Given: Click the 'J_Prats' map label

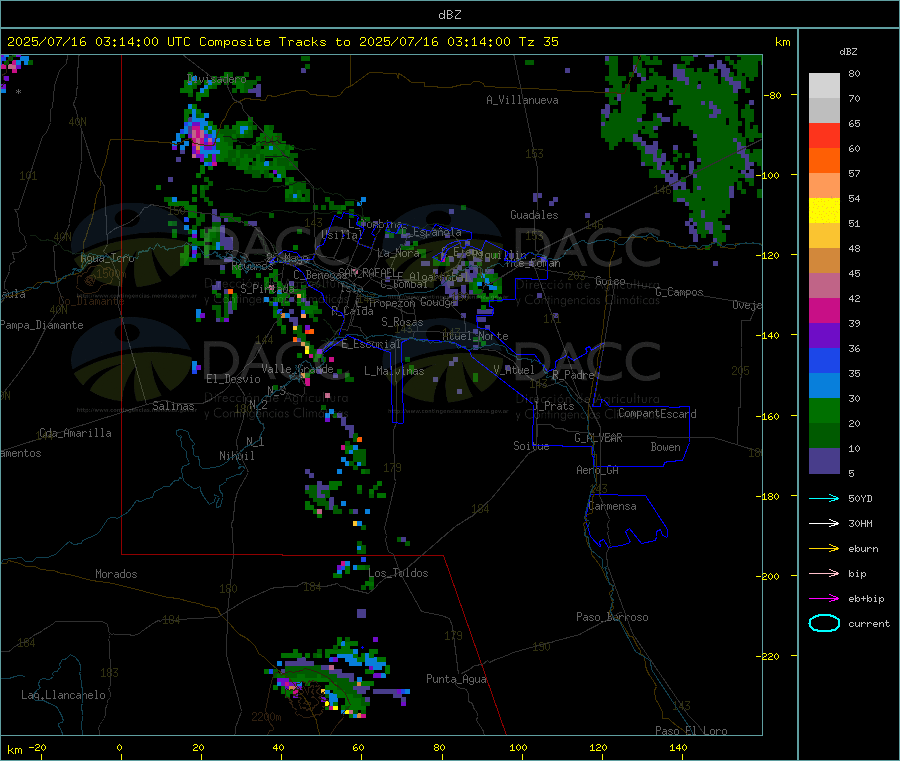Looking at the screenshot, I should [553, 405].
